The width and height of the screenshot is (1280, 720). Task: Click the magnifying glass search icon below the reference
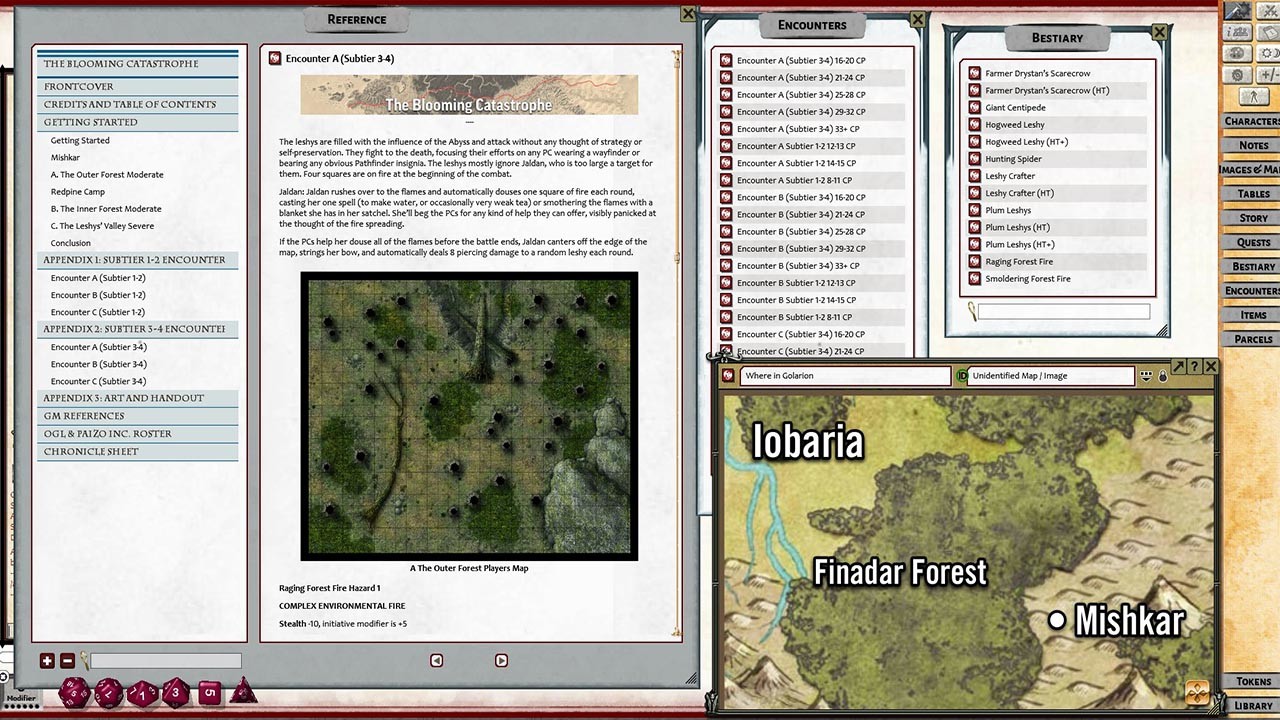pos(85,660)
